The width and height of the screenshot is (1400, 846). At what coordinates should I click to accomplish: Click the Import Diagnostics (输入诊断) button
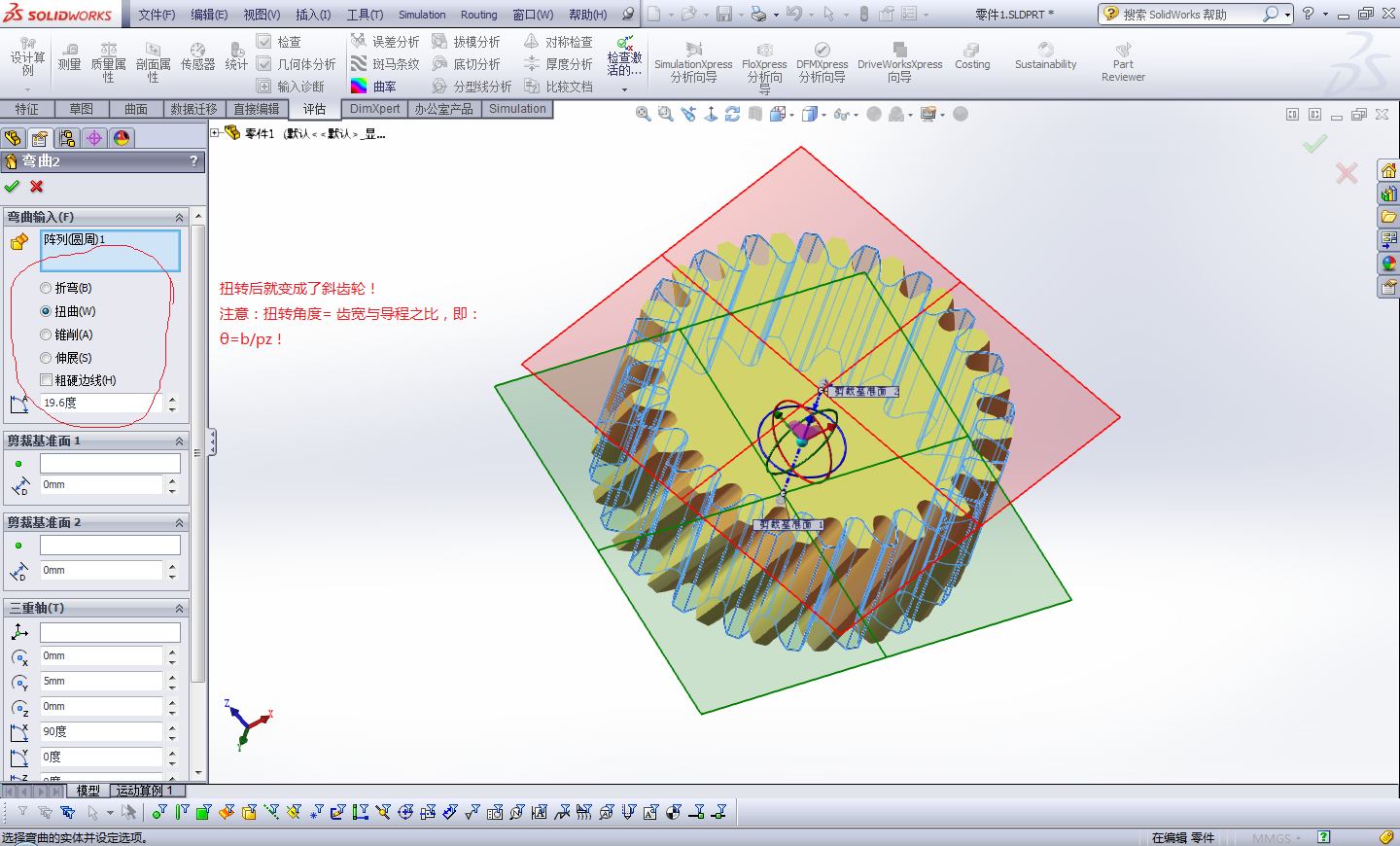[290, 87]
